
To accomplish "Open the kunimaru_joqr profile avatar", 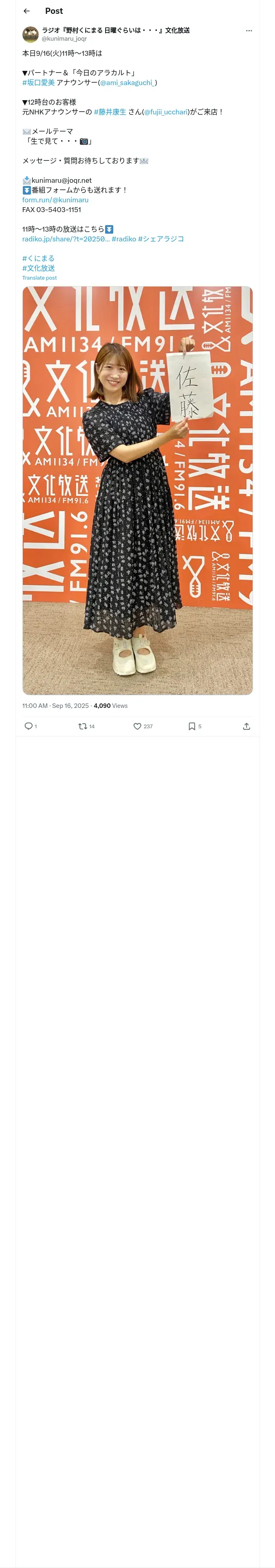I will 31,34.
